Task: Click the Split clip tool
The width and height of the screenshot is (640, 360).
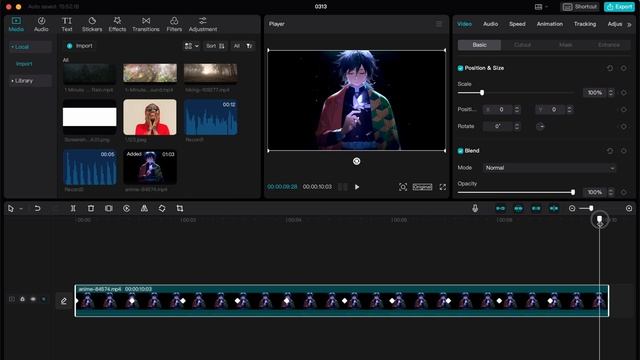Action: tap(73, 208)
